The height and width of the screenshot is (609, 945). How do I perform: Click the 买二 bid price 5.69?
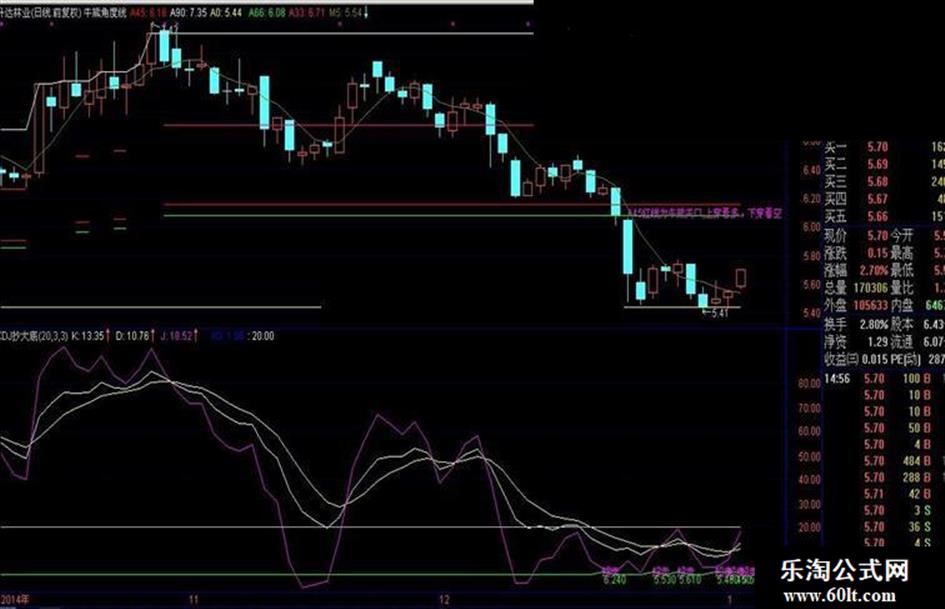point(877,164)
